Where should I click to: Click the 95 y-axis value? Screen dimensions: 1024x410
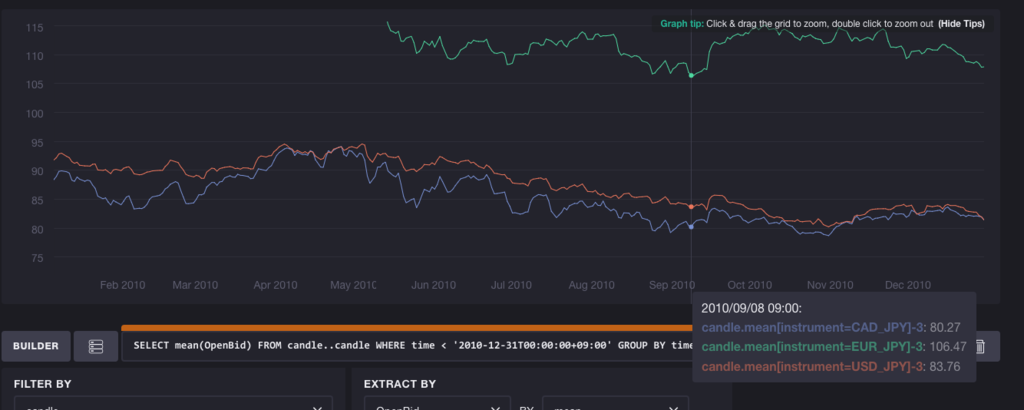pyautogui.click(x=37, y=142)
